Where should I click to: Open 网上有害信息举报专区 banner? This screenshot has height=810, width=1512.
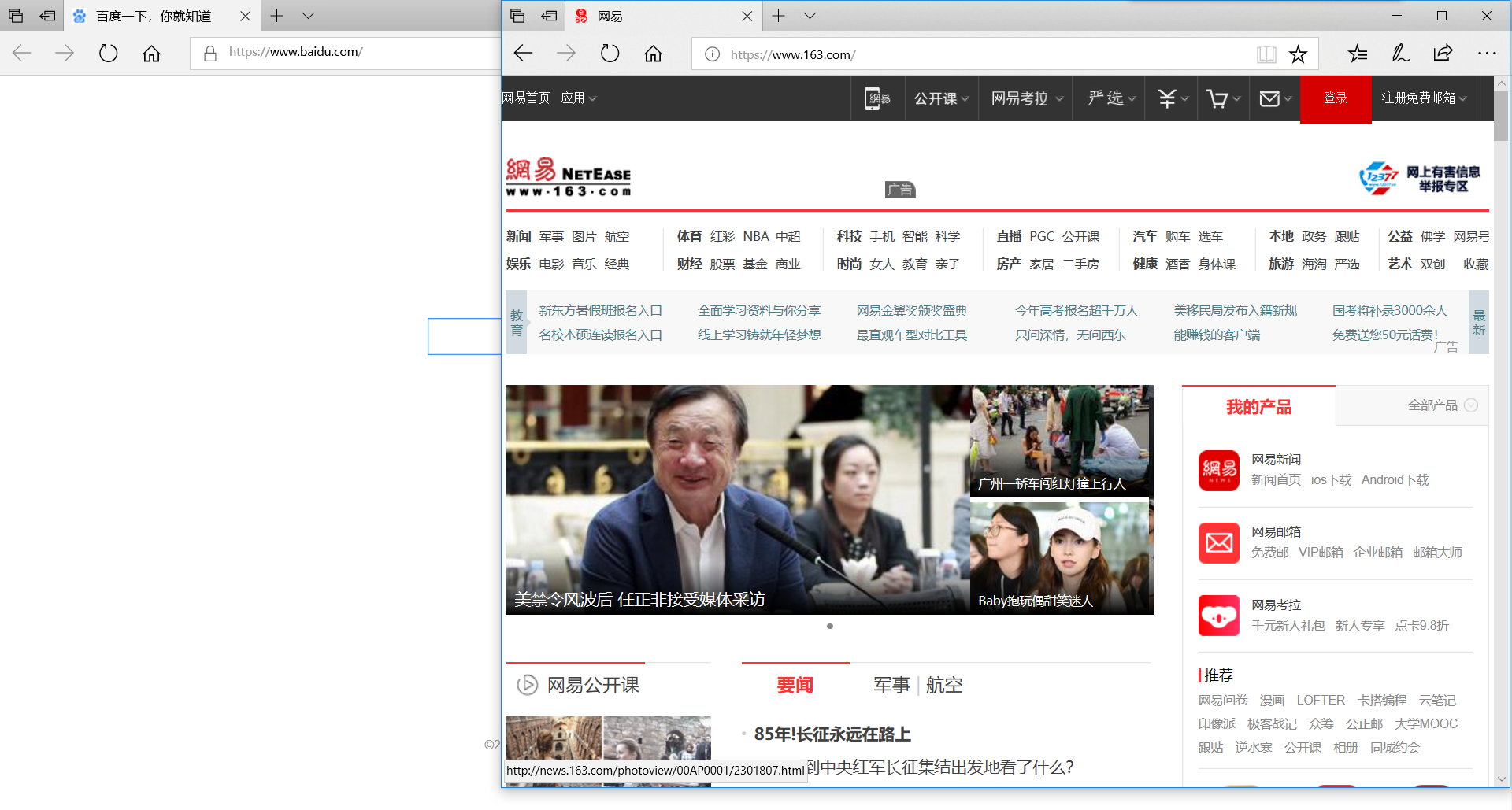point(1421,179)
